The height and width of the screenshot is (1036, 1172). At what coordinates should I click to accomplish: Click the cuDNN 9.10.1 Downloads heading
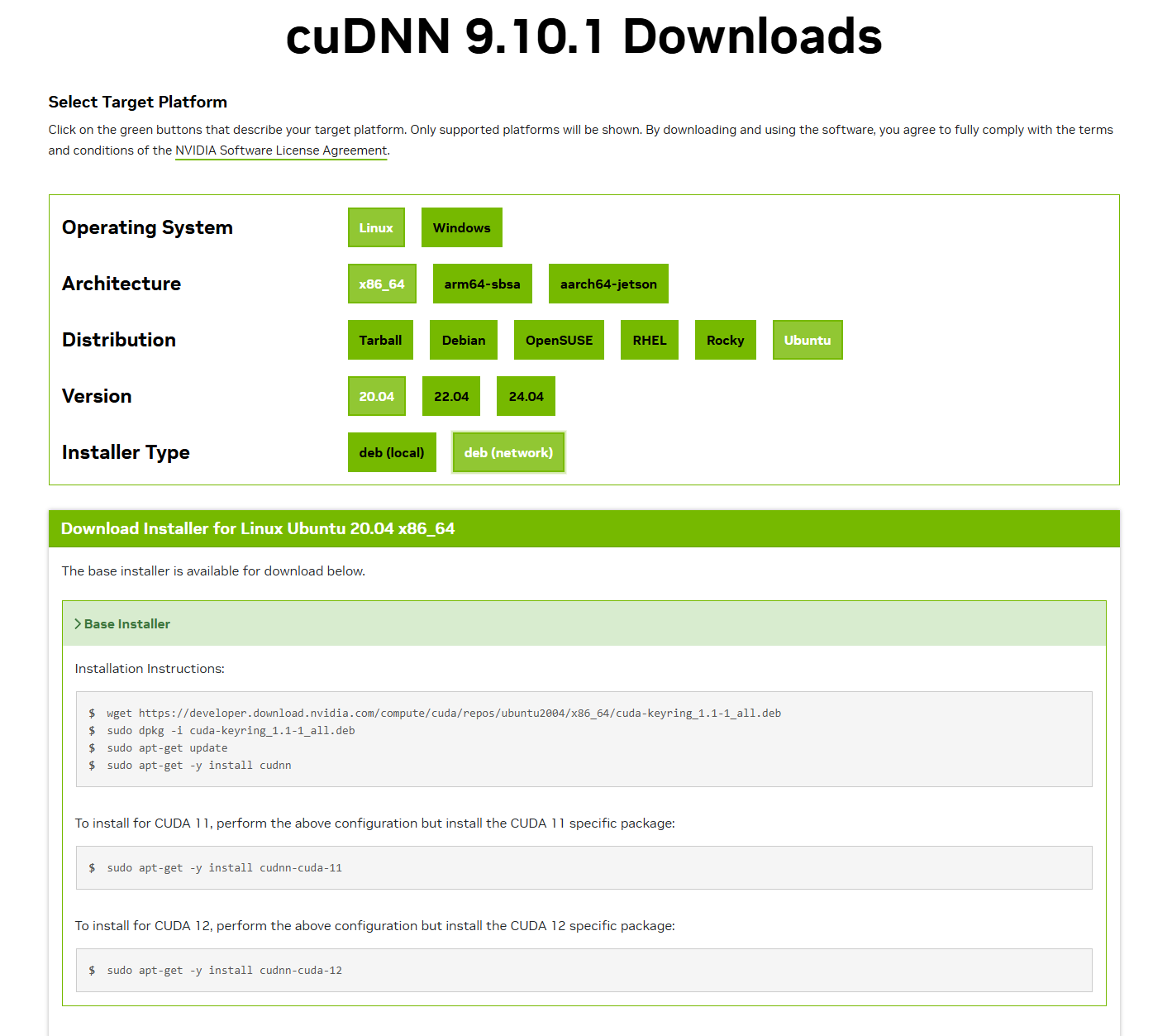tap(584, 36)
